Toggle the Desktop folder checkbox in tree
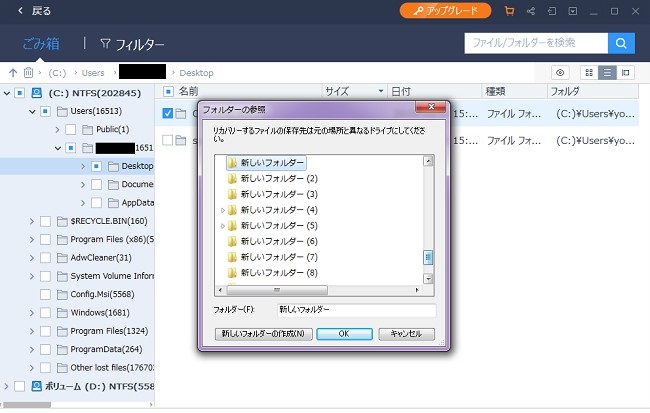 [x=96, y=166]
